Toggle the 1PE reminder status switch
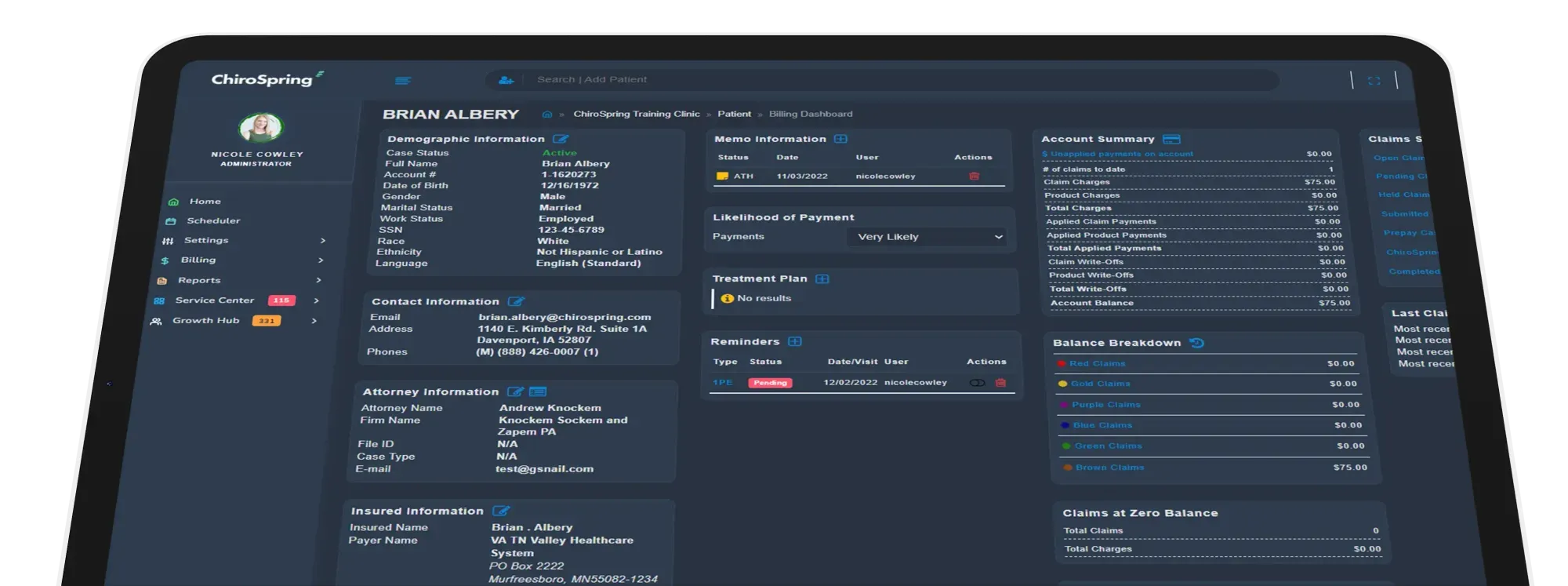The width and height of the screenshot is (1568, 586). (977, 383)
